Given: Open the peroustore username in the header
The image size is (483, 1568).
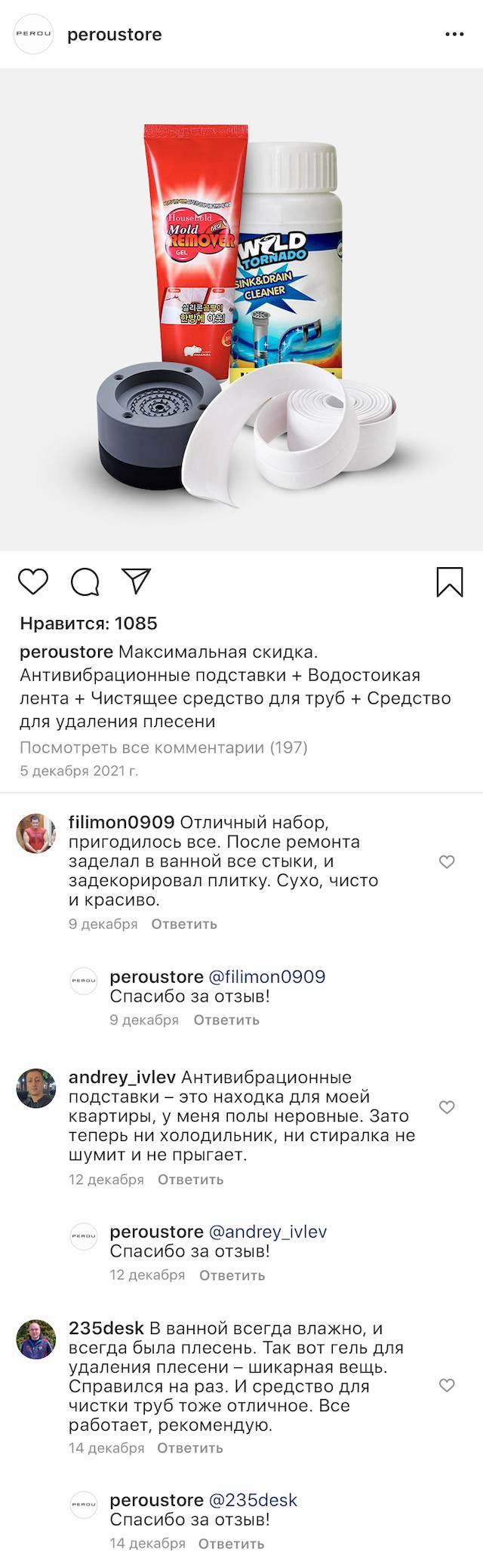Looking at the screenshot, I should pyautogui.click(x=115, y=35).
